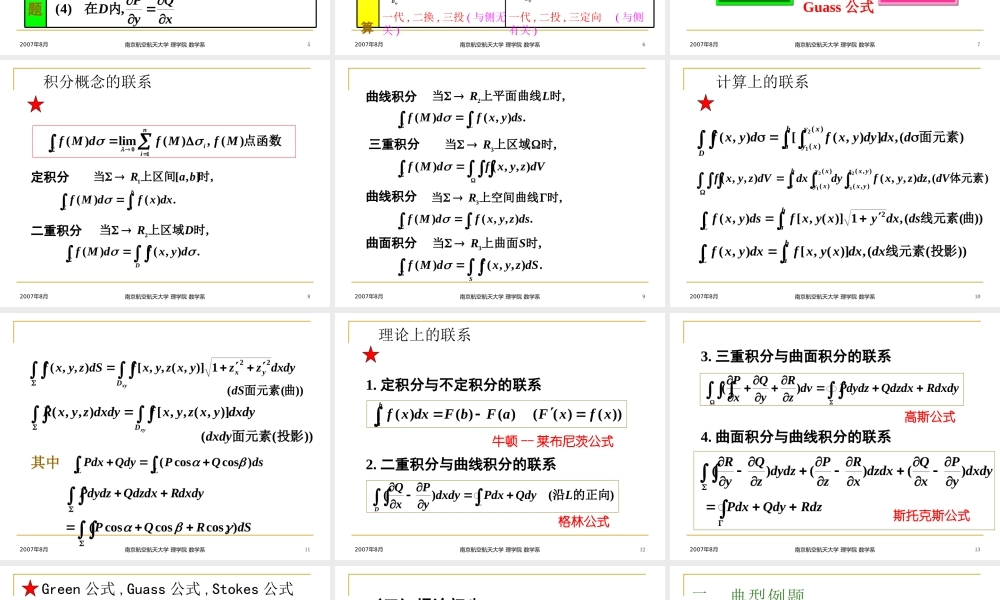
Task: Open the slide headed Green 公式, Guass 公式, Stokes 公式
Action: point(165,583)
